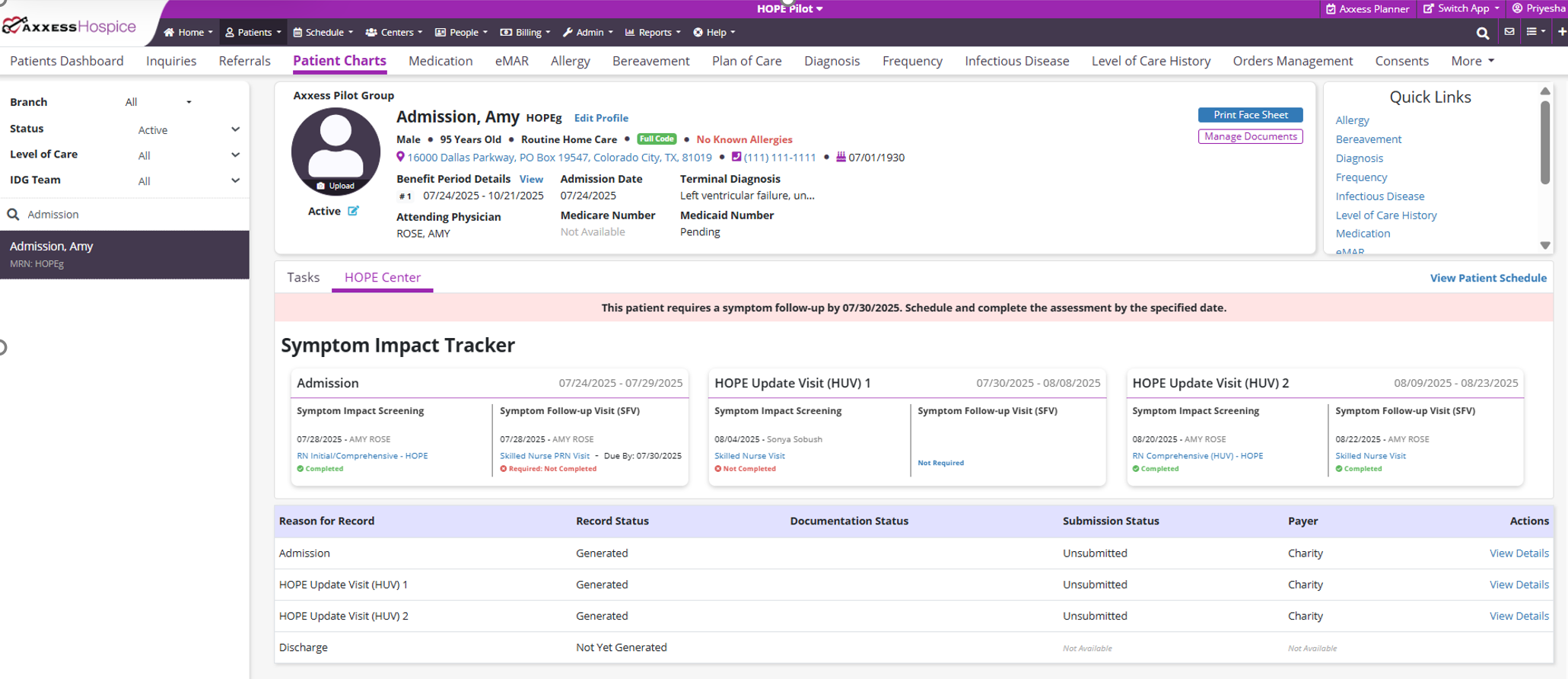The image size is (1568, 679).
Task: Click Not Required label under HUV 1
Action: (940, 463)
